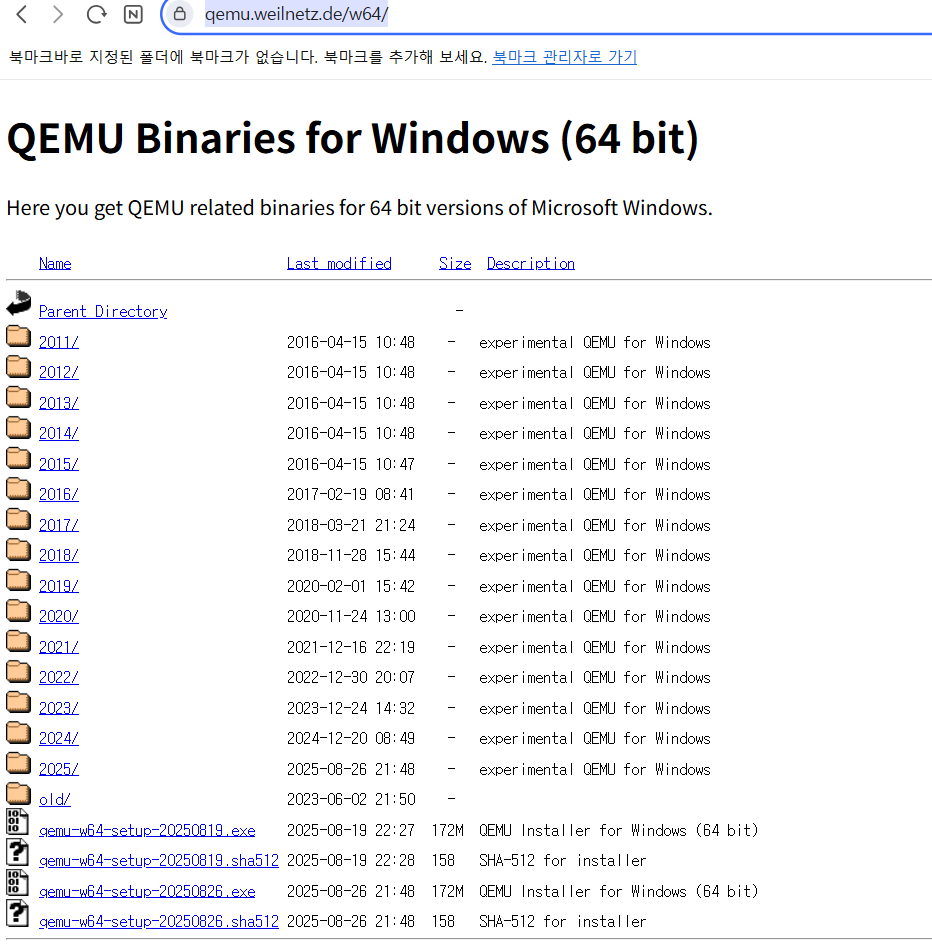
Task: Click the folder icon beside 2011/
Action: click(19, 336)
